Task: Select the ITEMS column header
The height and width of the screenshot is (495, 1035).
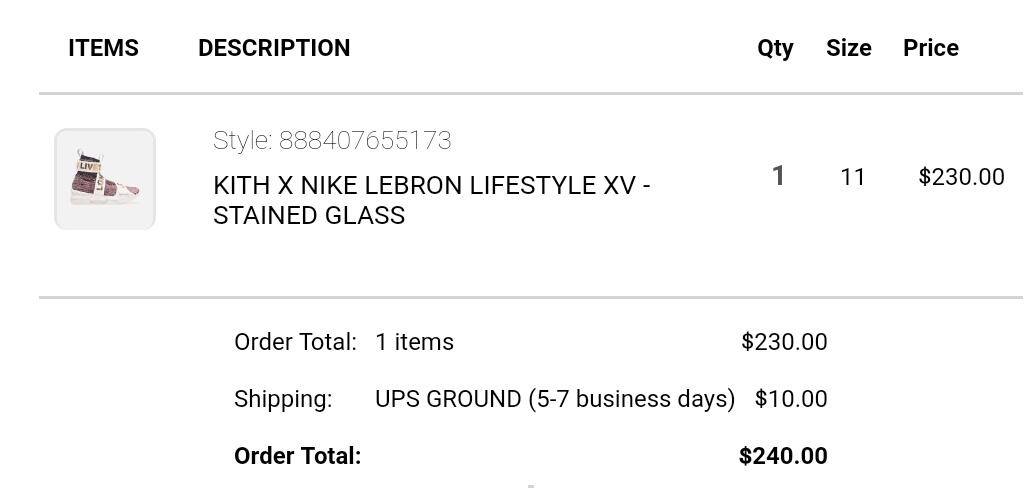Action: pos(104,48)
